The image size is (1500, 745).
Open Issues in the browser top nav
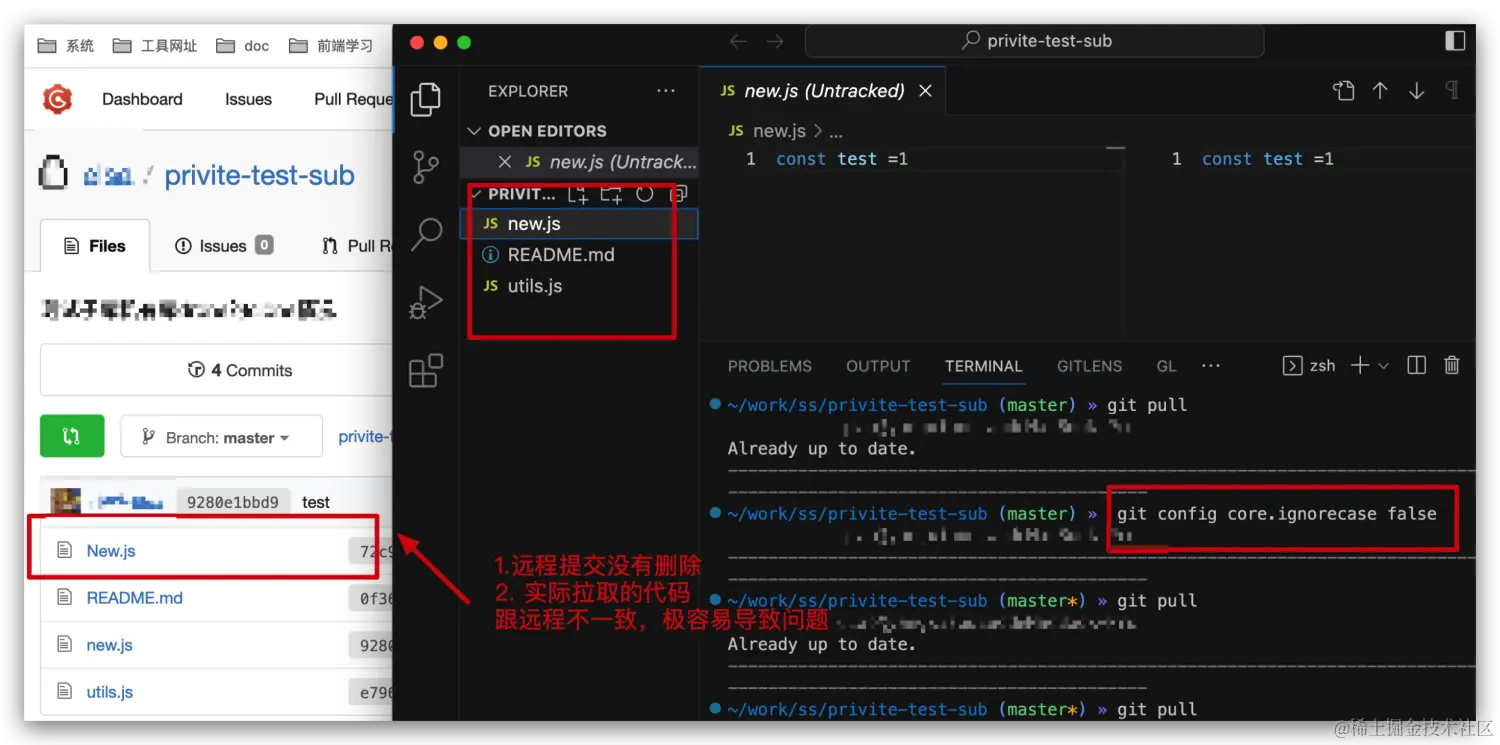pyautogui.click(x=248, y=99)
